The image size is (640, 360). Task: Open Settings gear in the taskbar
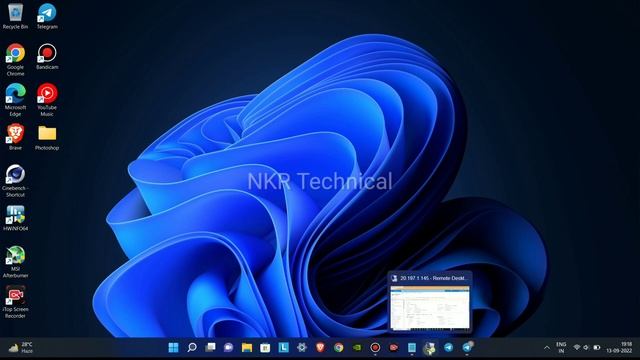tap(302, 347)
